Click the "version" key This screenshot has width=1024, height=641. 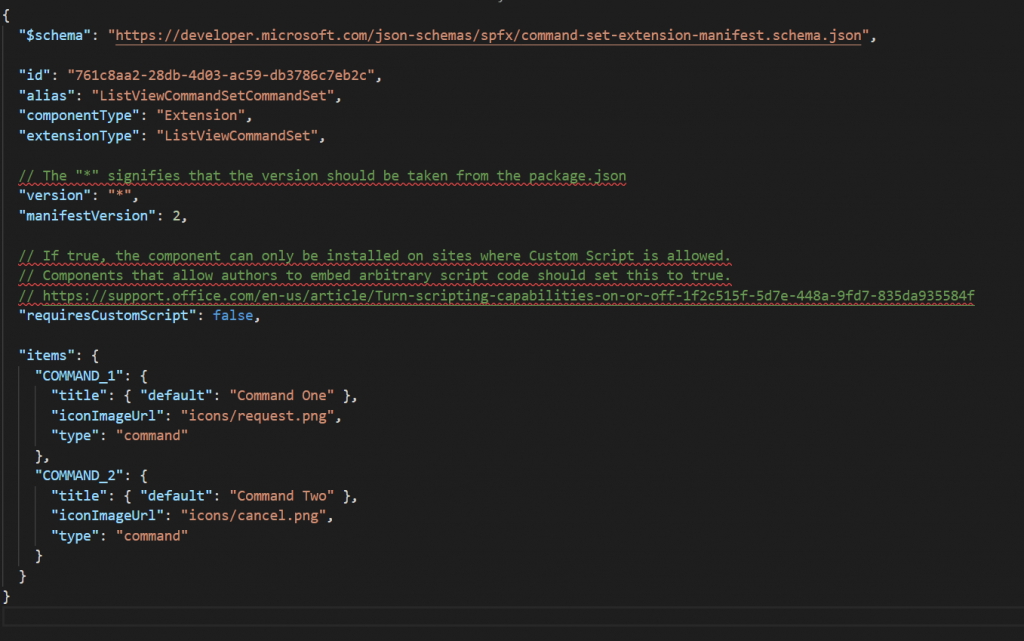click(55, 195)
